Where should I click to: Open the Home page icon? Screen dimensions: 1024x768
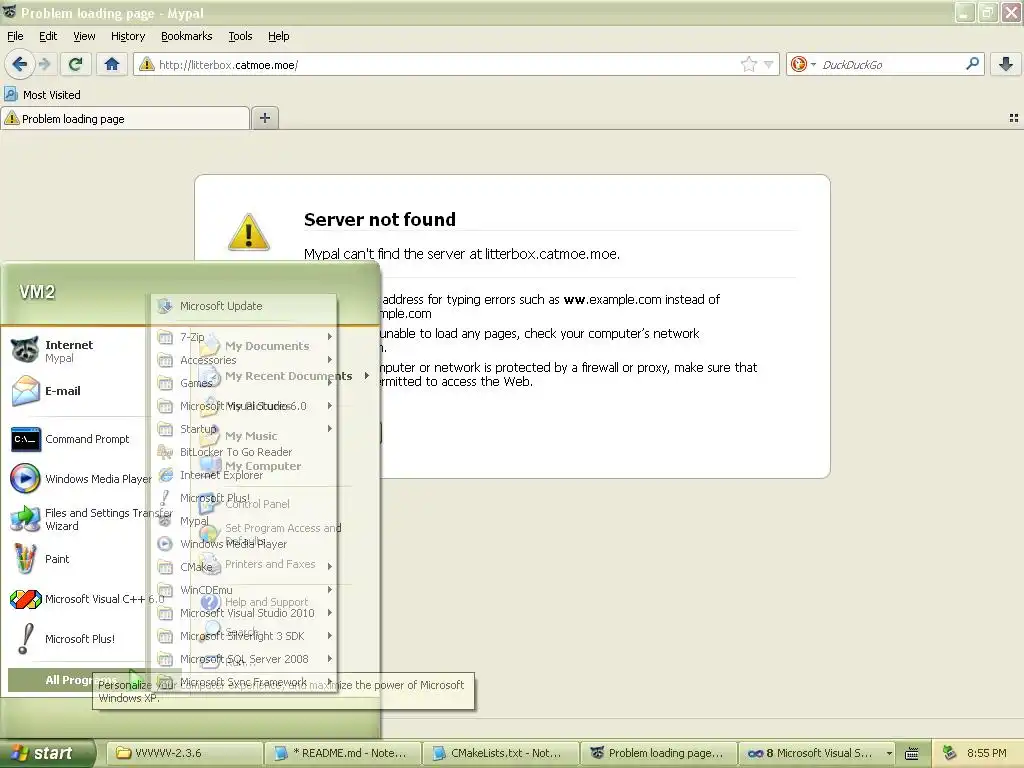pyautogui.click(x=112, y=64)
